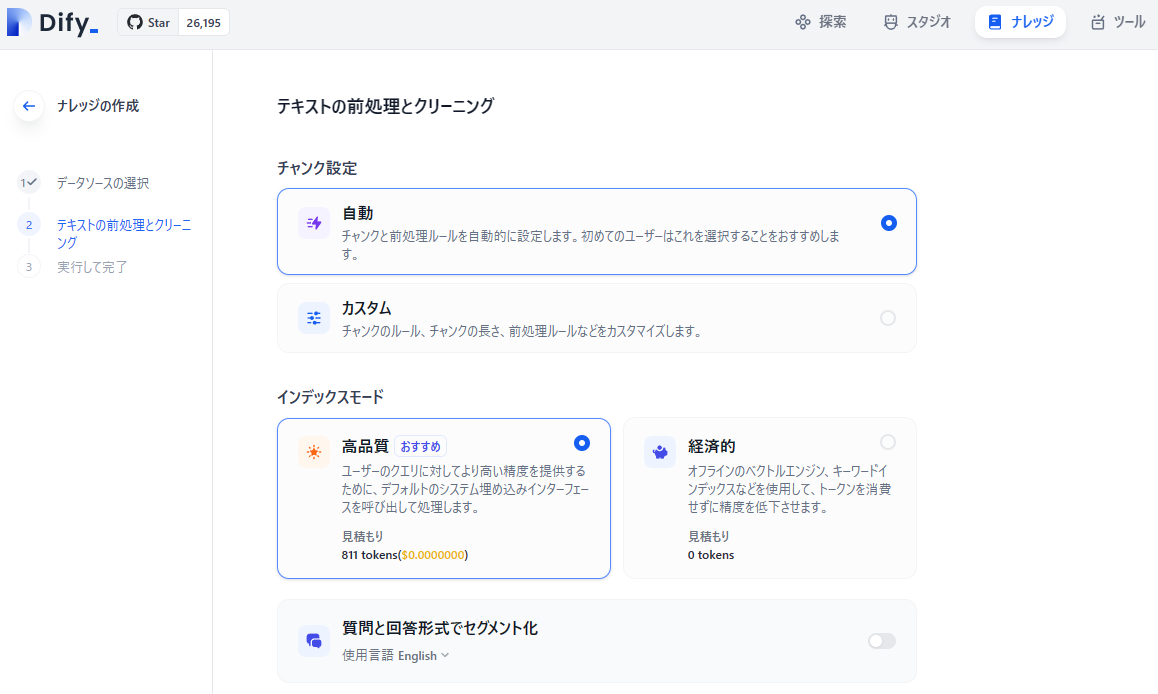The height and width of the screenshot is (694, 1158).
Task: Click the wallet icon on 経済的 card
Action: [659, 451]
